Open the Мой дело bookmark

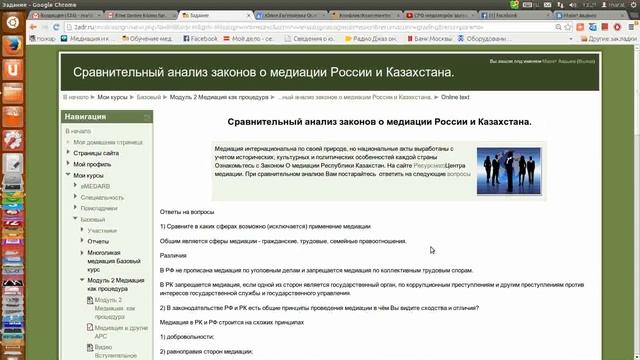click(248, 39)
